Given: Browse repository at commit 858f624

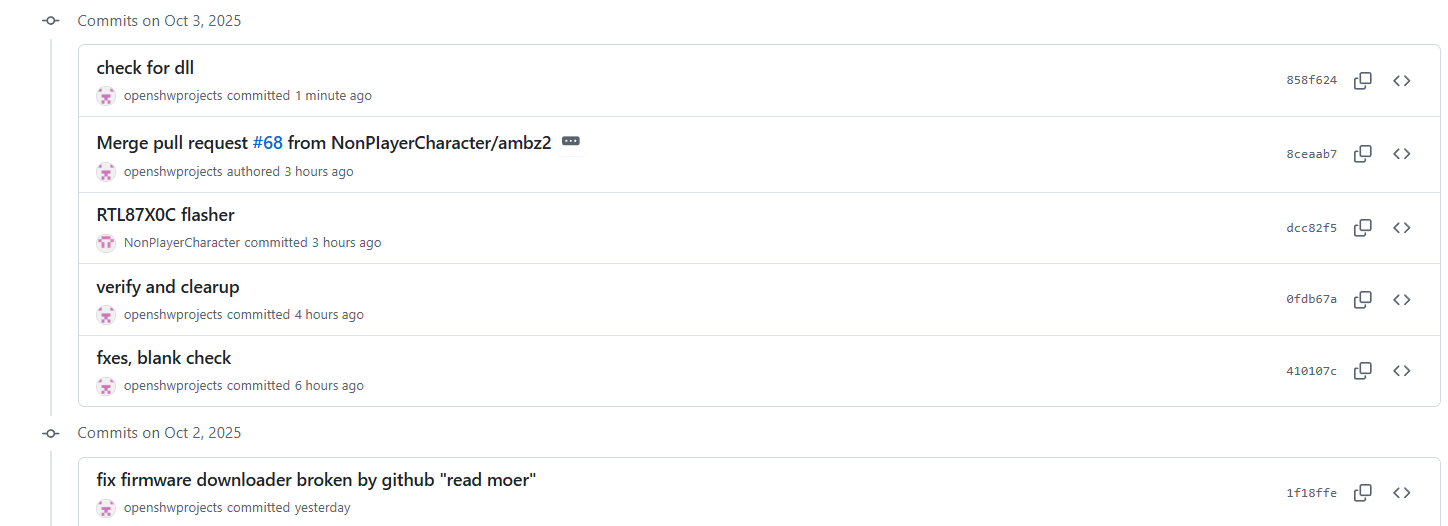Looking at the screenshot, I should [x=1402, y=81].
